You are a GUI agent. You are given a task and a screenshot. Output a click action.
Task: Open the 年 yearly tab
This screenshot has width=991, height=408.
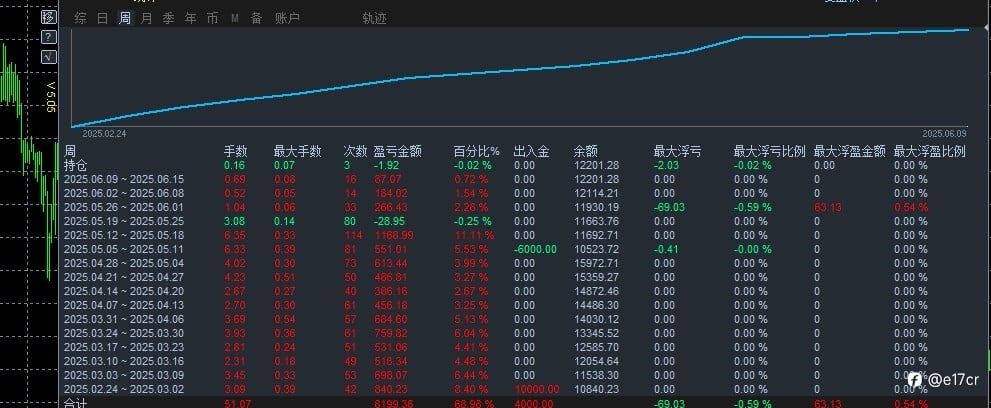coord(190,18)
